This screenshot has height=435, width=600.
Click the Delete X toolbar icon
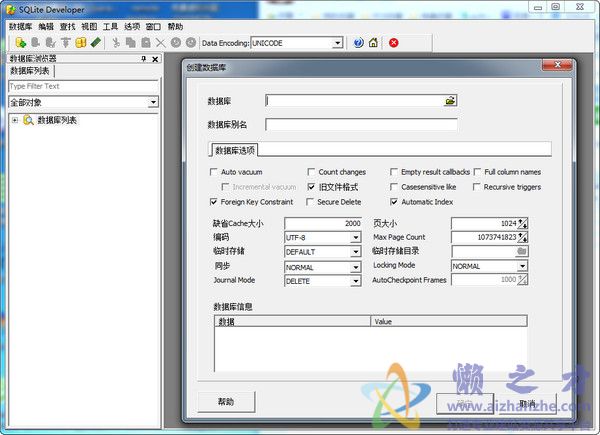pyautogui.click(x=161, y=42)
